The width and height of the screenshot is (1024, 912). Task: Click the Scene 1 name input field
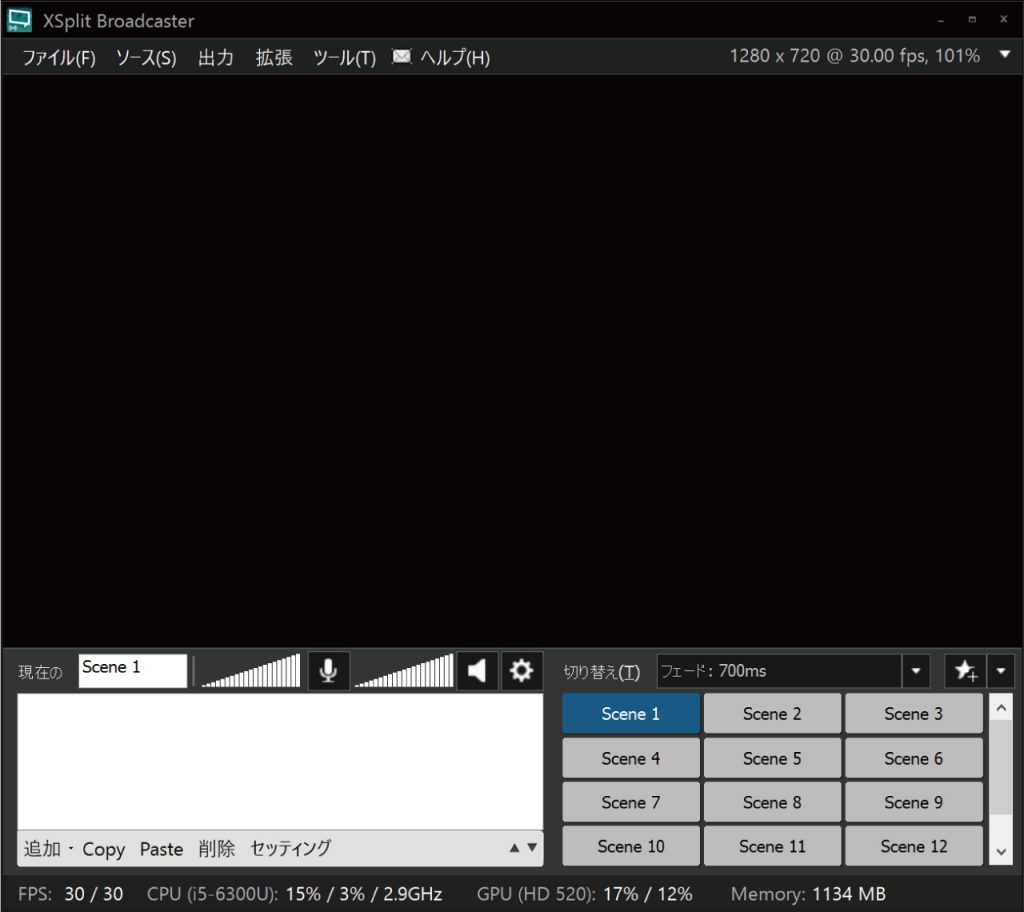point(131,670)
